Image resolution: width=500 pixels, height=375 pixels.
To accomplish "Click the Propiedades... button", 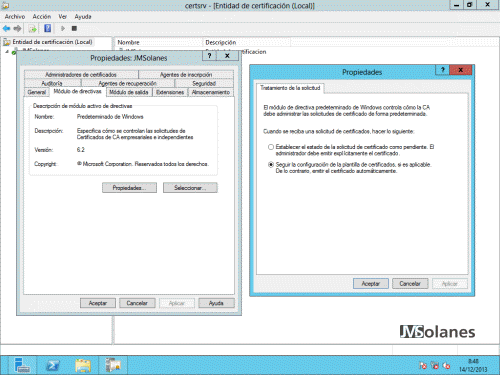I will click(129, 188).
